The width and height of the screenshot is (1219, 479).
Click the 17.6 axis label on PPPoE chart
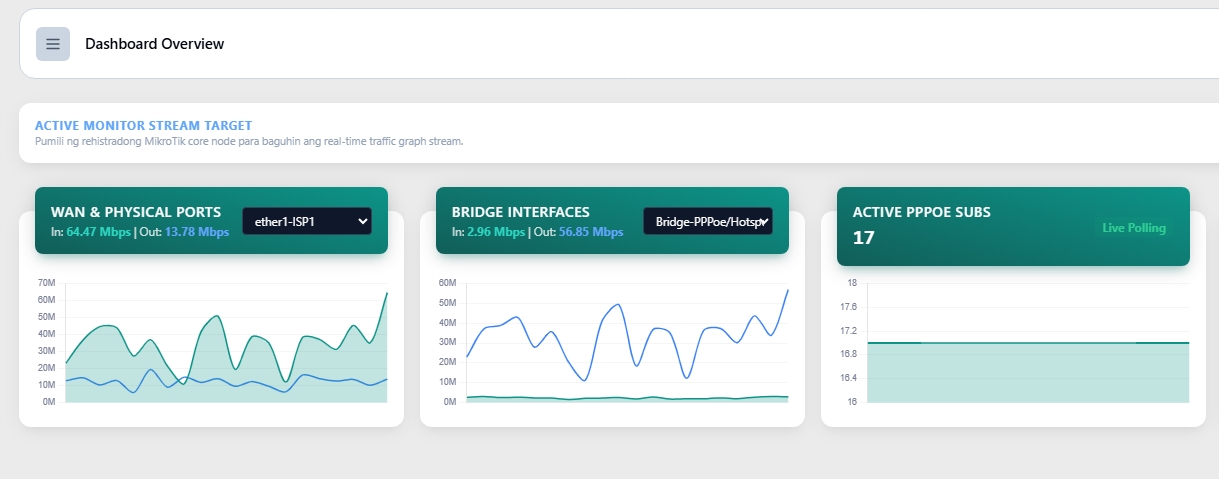(848, 307)
